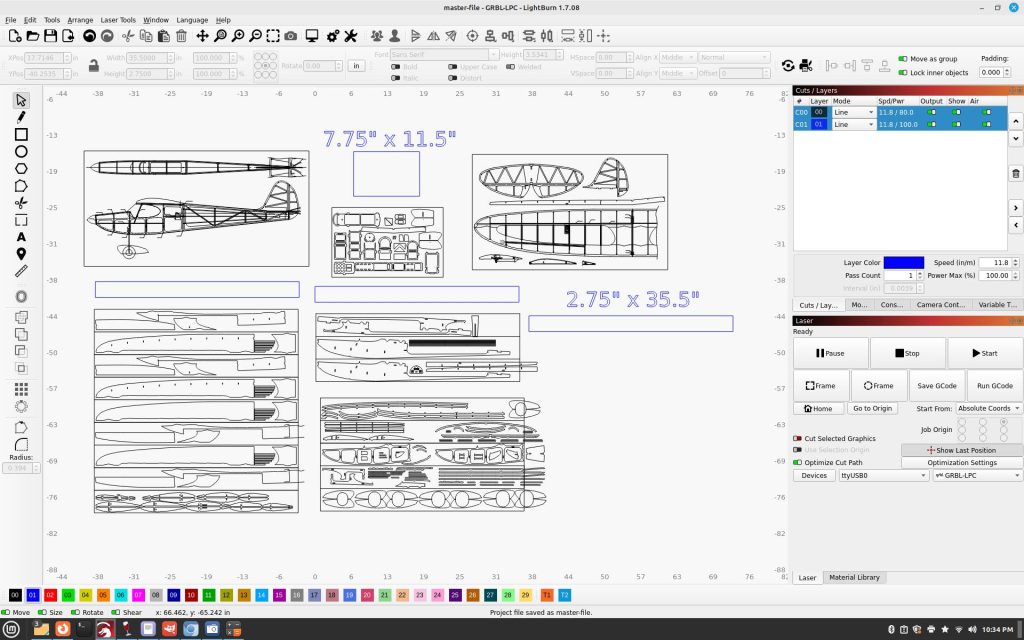This screenshot has height=640, width=1024.
Task: Choose the Ellipse tool
Action: pyautogui.click(x=21, y=152)
